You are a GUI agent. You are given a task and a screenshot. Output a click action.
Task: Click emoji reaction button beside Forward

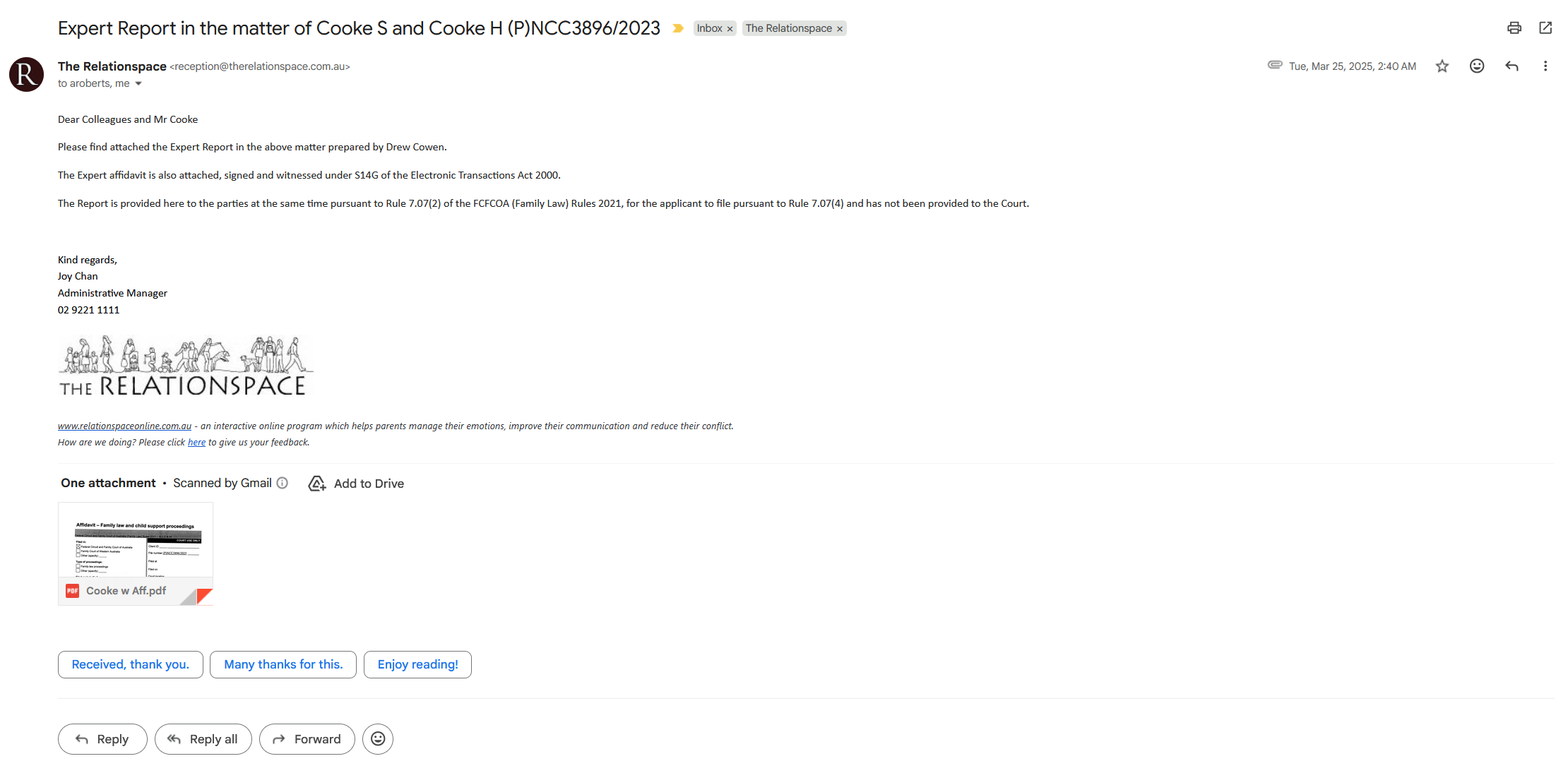point(378,739)
